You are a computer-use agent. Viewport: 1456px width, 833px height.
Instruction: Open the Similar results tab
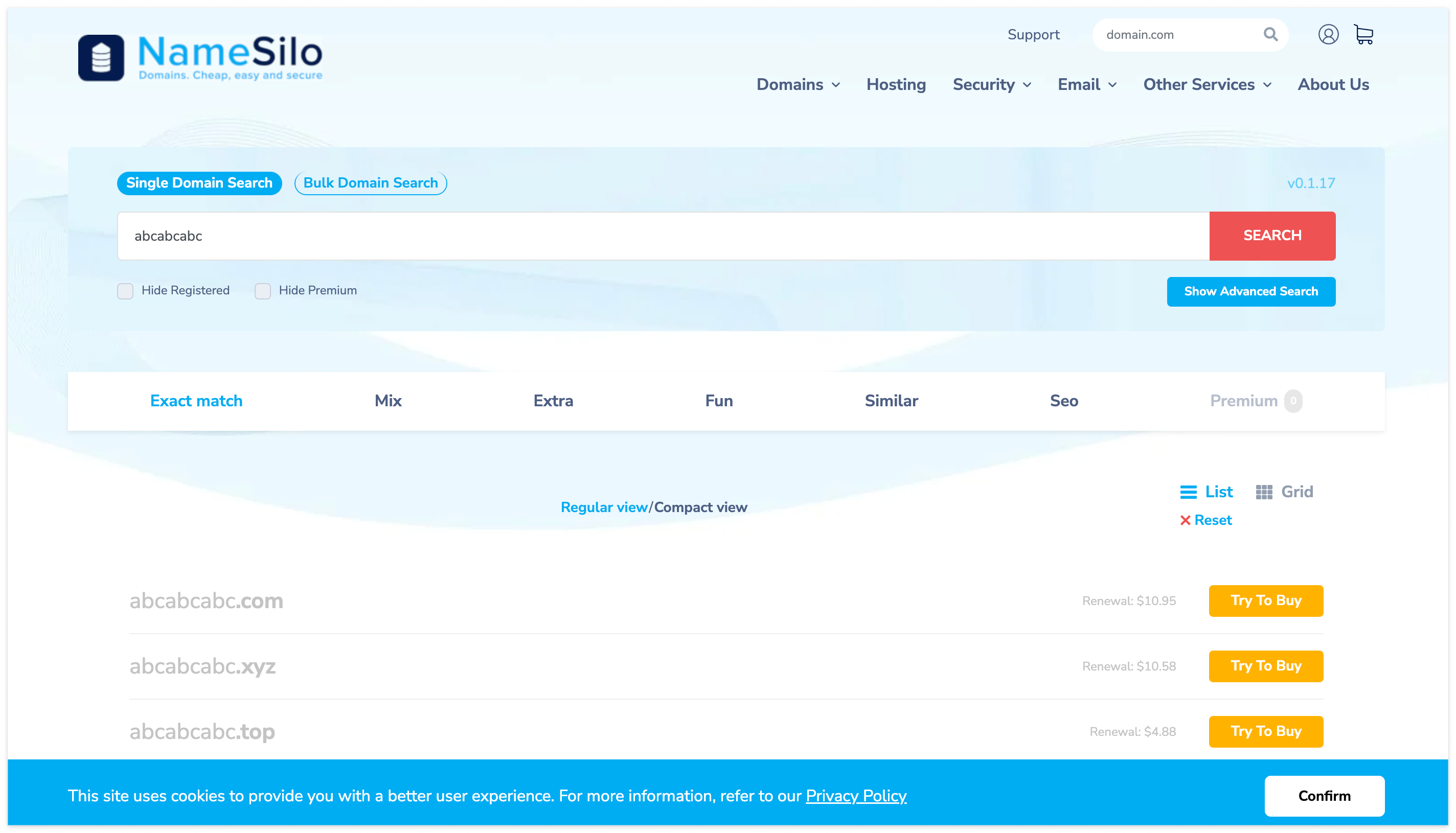891,401
